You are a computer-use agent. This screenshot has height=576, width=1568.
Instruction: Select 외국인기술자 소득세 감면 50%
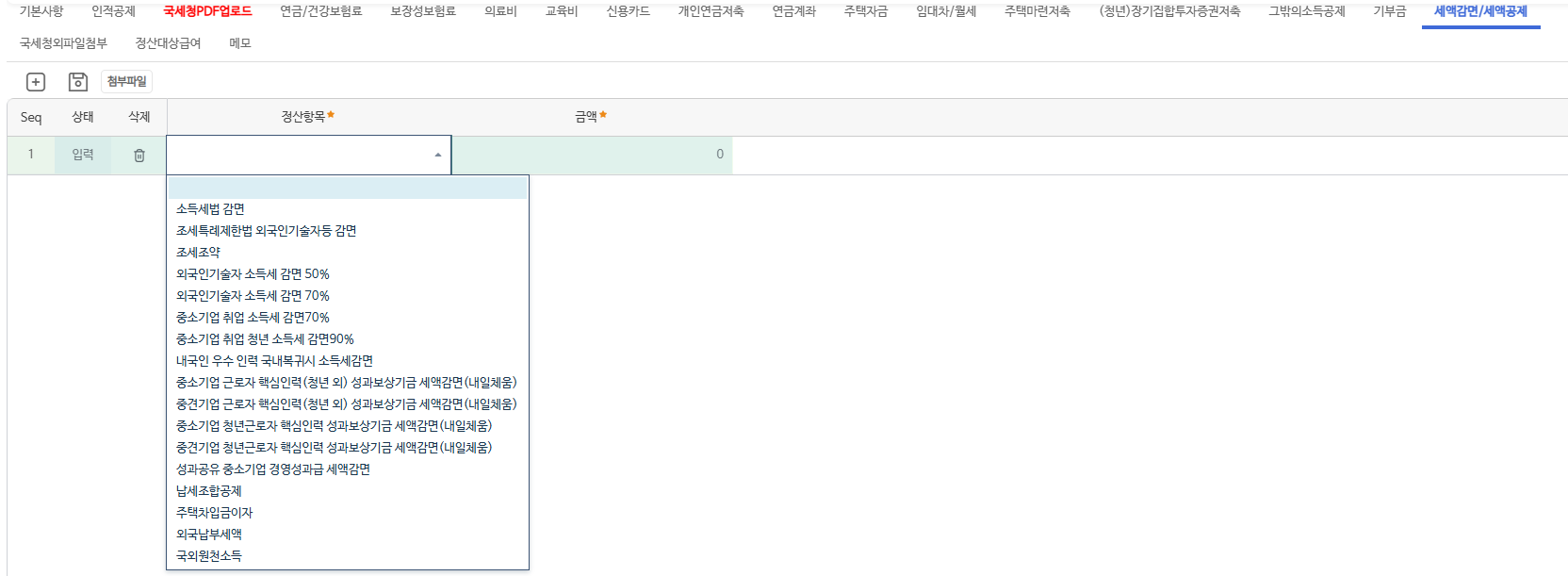[348, 274]
